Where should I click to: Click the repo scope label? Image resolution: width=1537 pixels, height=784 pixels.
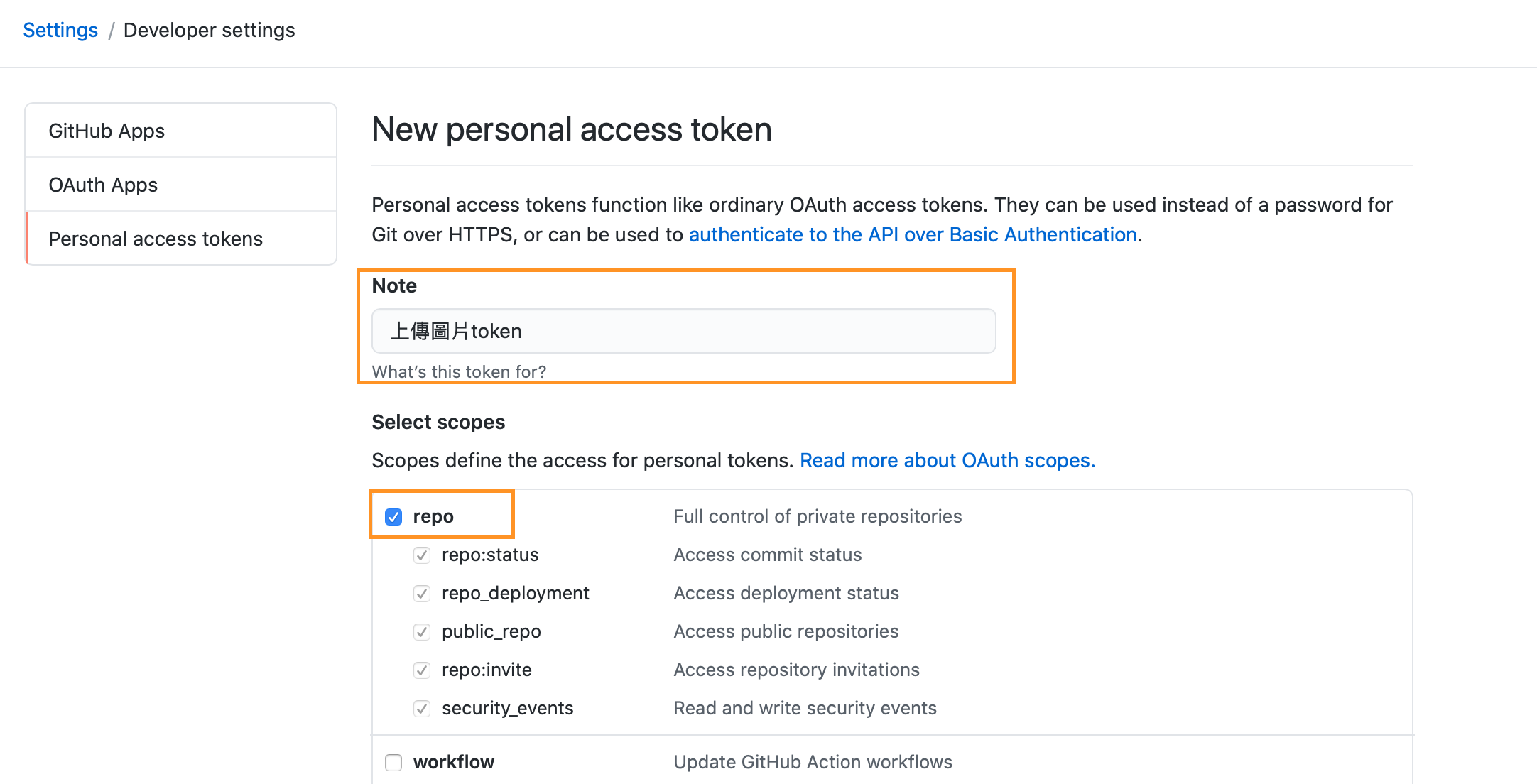[433, 516]
